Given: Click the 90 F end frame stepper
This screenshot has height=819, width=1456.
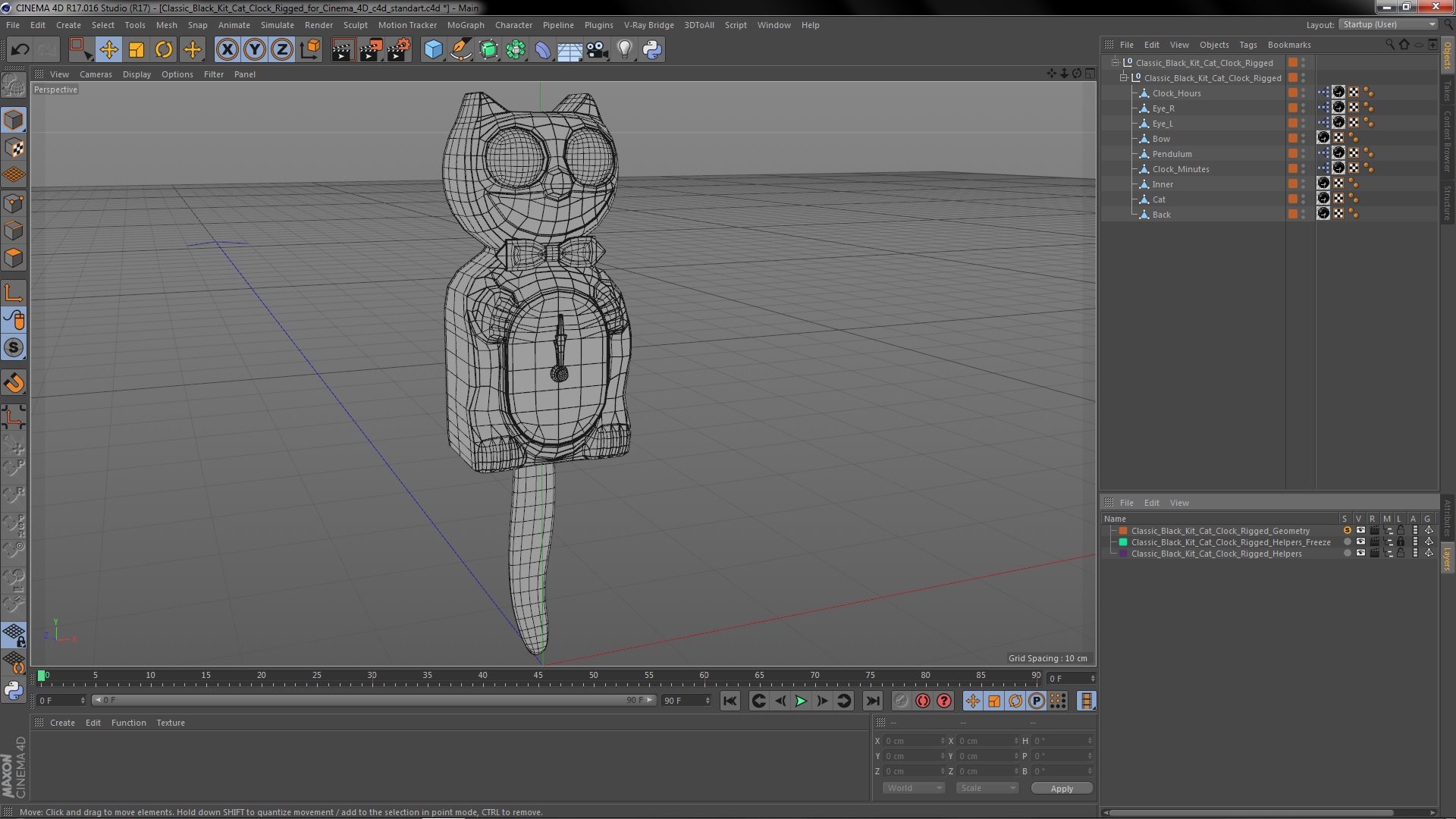Looking at the screenshot, I should coord(708,701).
